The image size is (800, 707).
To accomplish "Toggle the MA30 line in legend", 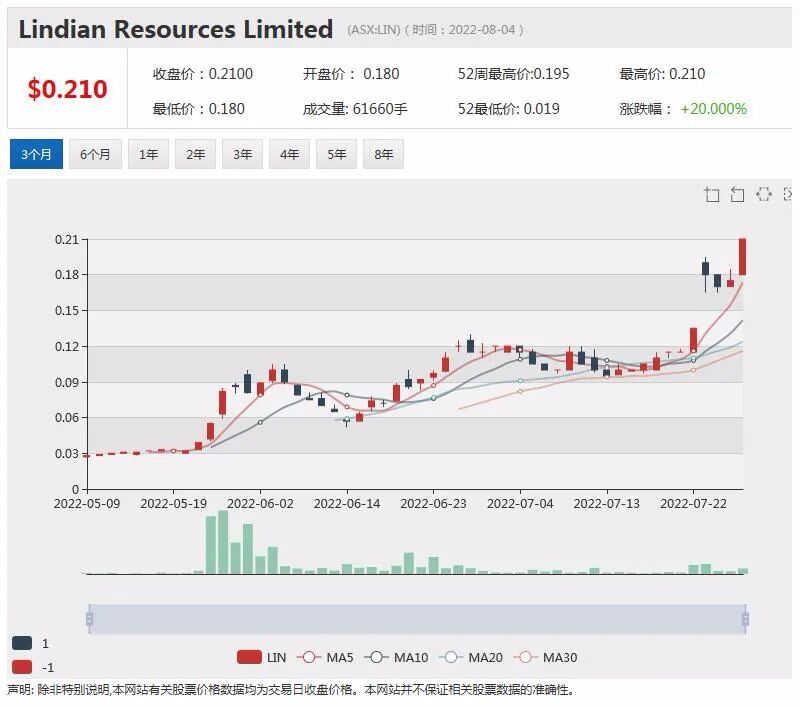I will 545,657.
